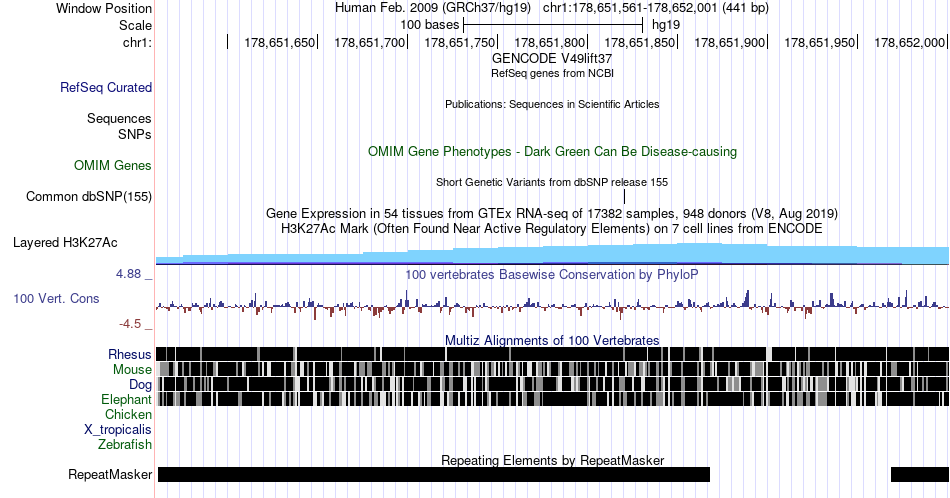The height and width of the screenshot is (498, 950).
Task: Click the 100 Vert. Cons label
Action: [x=56, y=298]
